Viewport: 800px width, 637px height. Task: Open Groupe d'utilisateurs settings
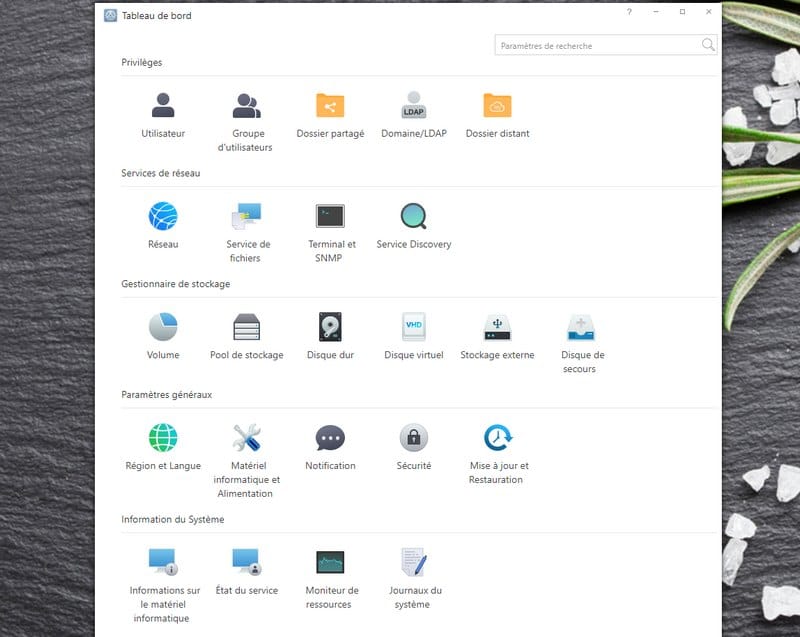coord(247,106)
